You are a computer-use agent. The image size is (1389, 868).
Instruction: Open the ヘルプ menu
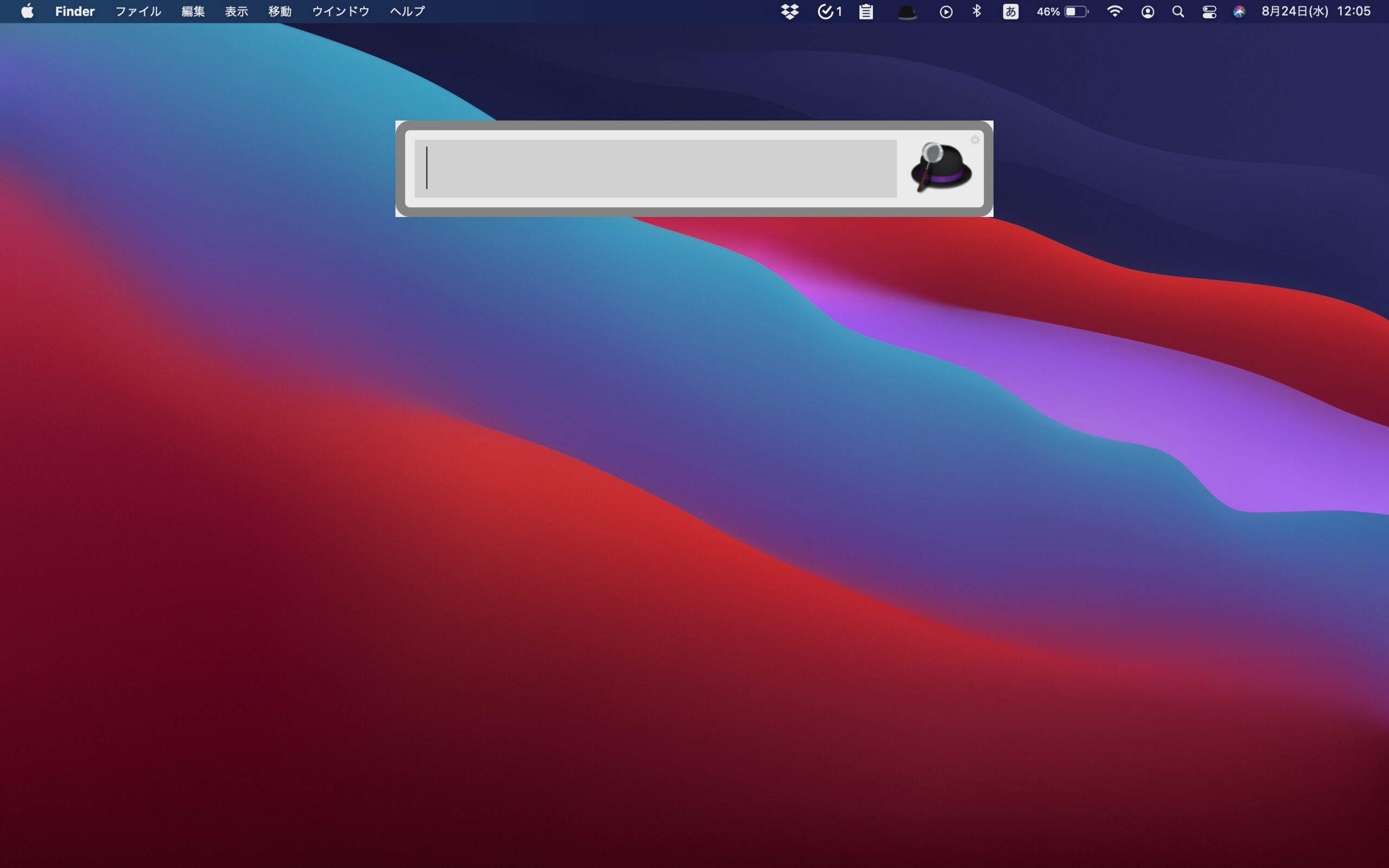tap(407, 11)
